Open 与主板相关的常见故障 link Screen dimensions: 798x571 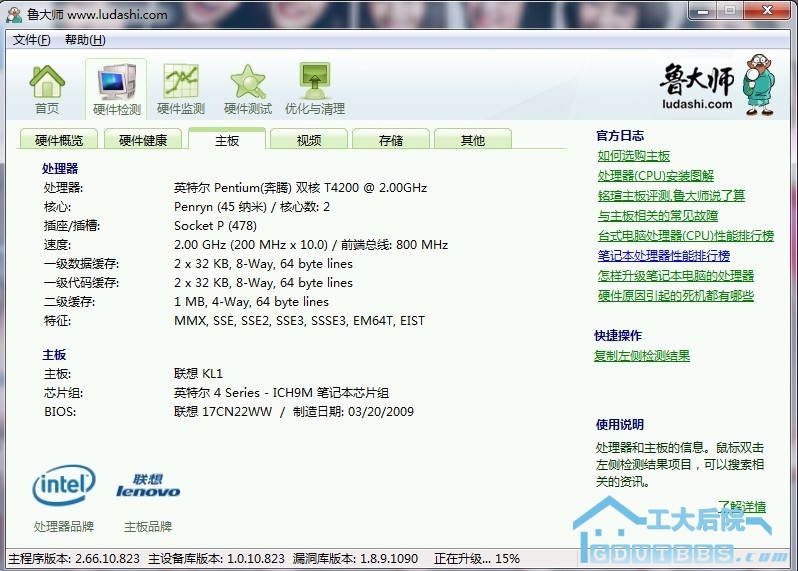658,216
